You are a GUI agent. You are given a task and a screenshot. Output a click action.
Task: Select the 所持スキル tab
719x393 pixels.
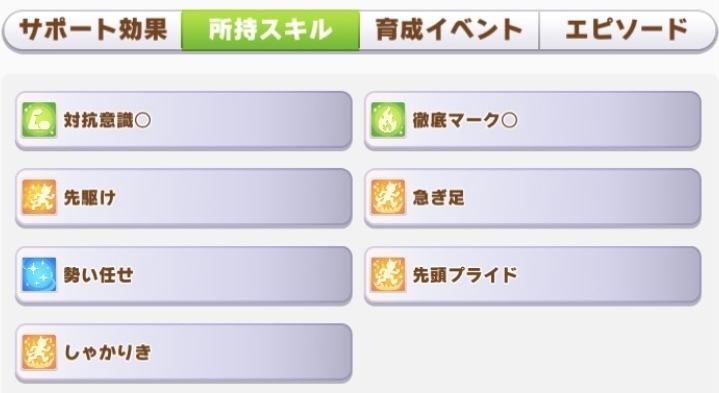click(271, 30)
